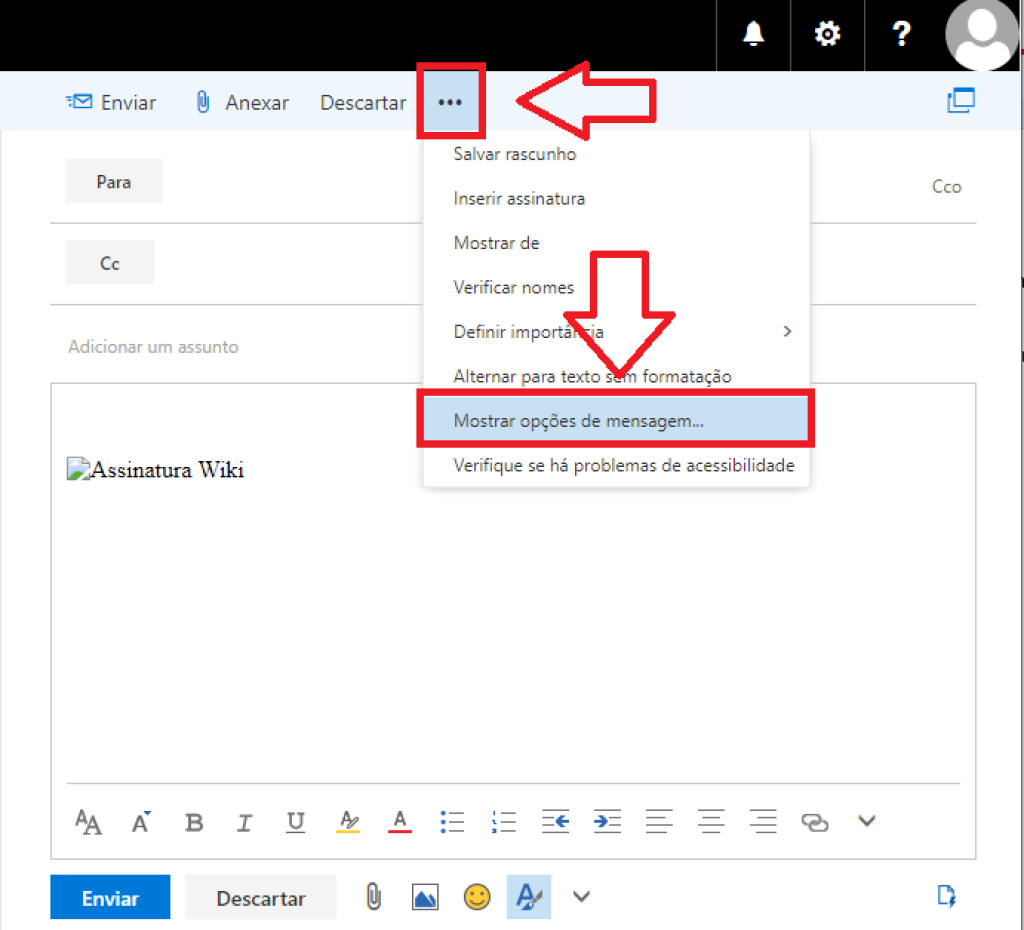The image size is (1024, 930).
Task: Align text right
Action: [x=763, y=822]
